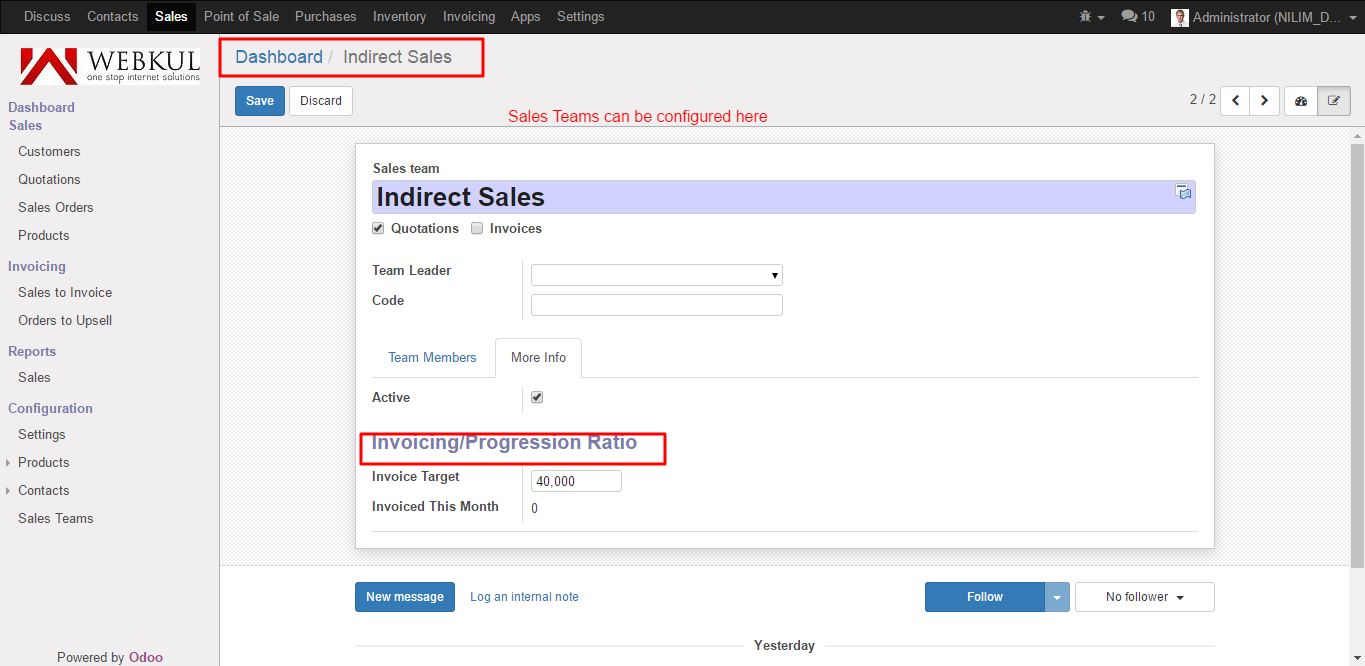Select the form view edit icon
Screen dimensions: 1365x666
coord(1334,101)
